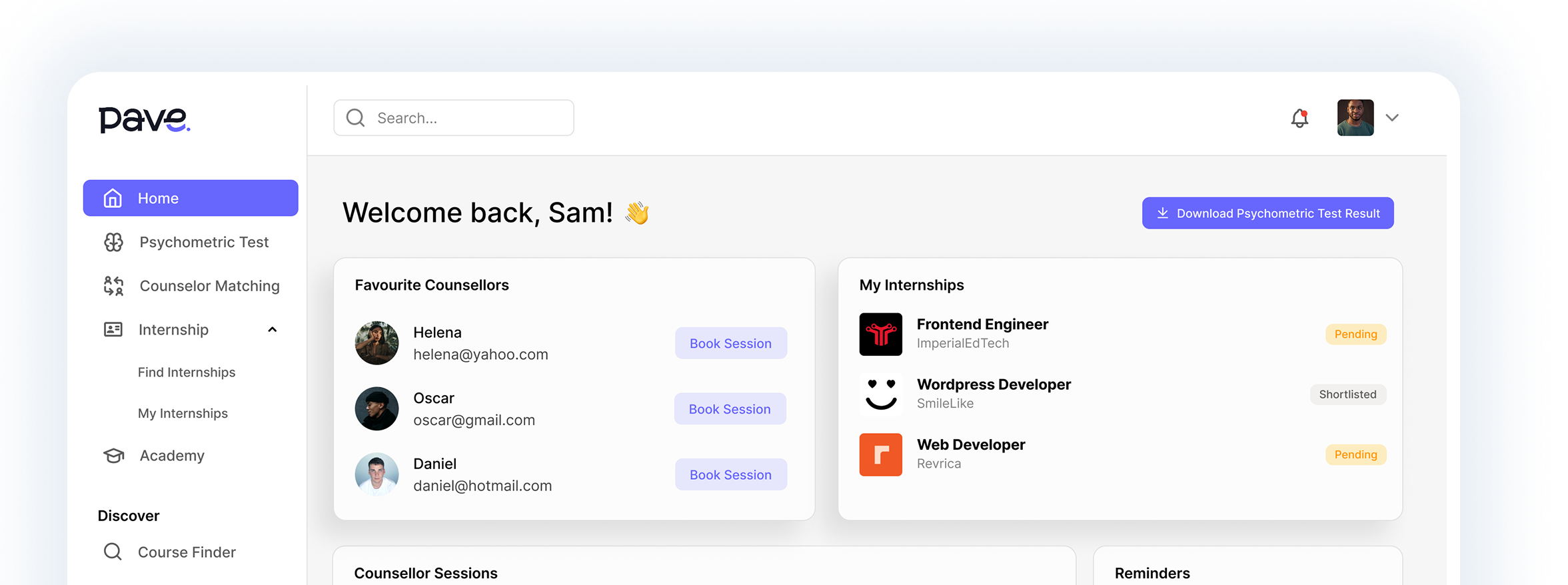Click Pending badge for Frontend Engineer

coord(1355,334)
